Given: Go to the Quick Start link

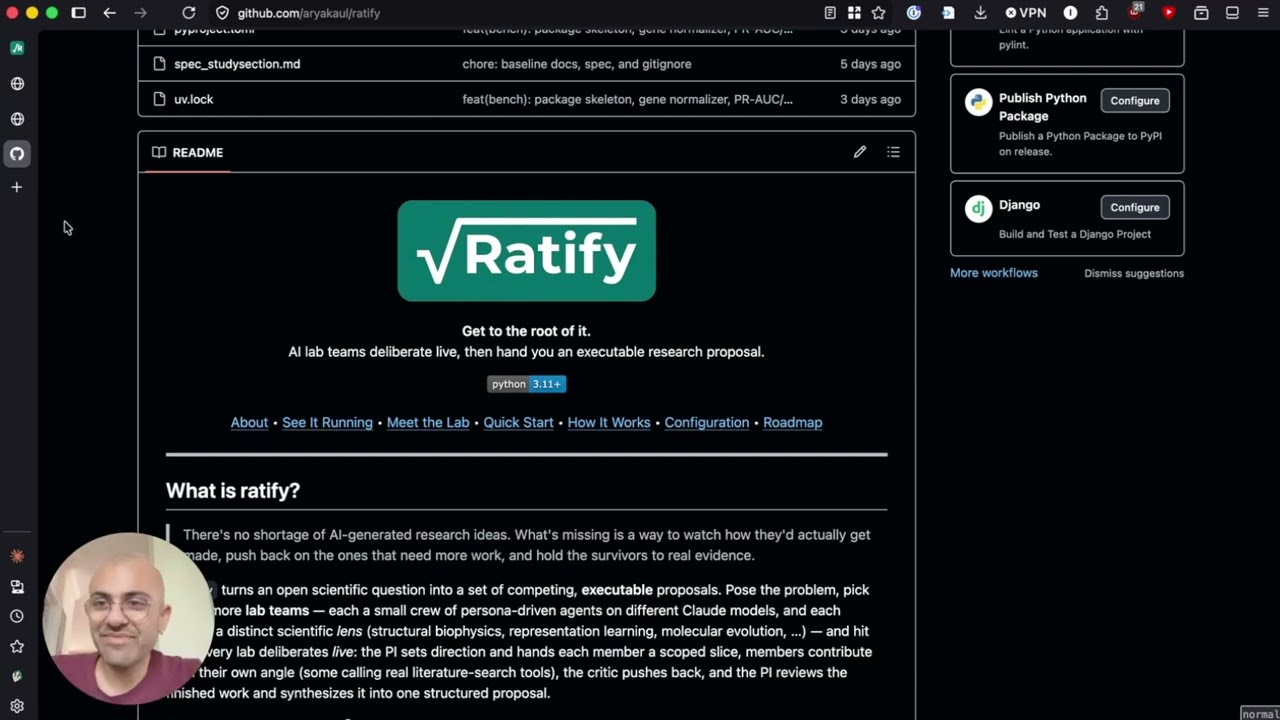Looking at the screenshot, I should pos(518,422).
